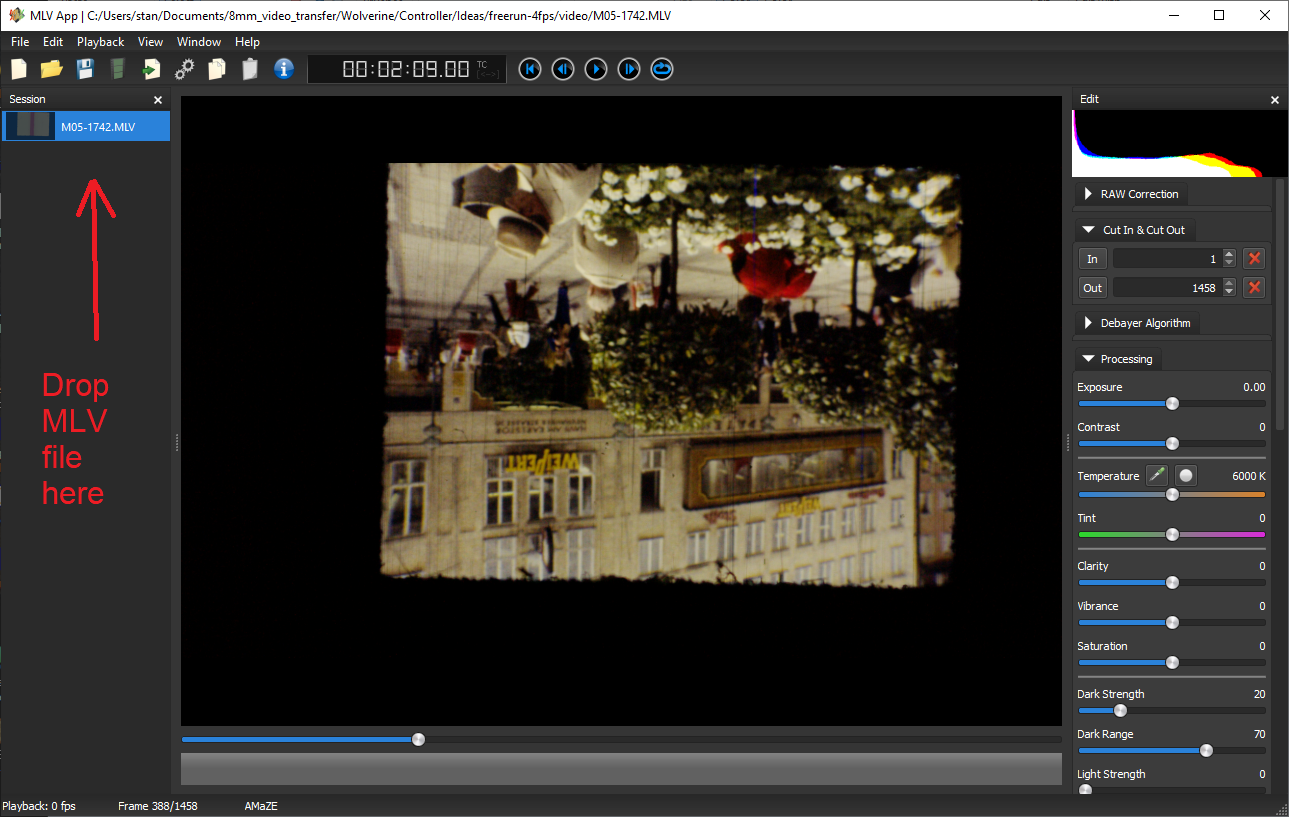The image size is (1289, 817).
Task: Paste the receipt using the clipboard icon
Action: click(x=250, y=69)
